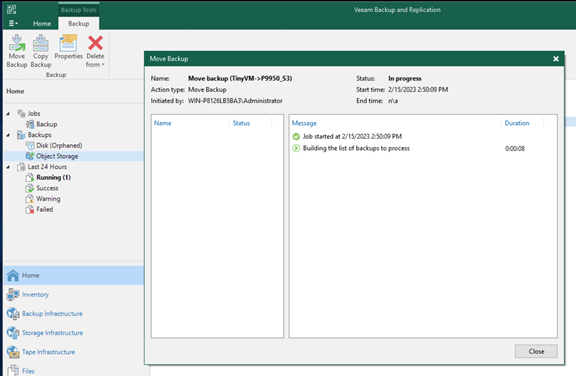Select 'Building the list of backups' row
This screenshot has height=376, width=576.
(x=423, y=148)
